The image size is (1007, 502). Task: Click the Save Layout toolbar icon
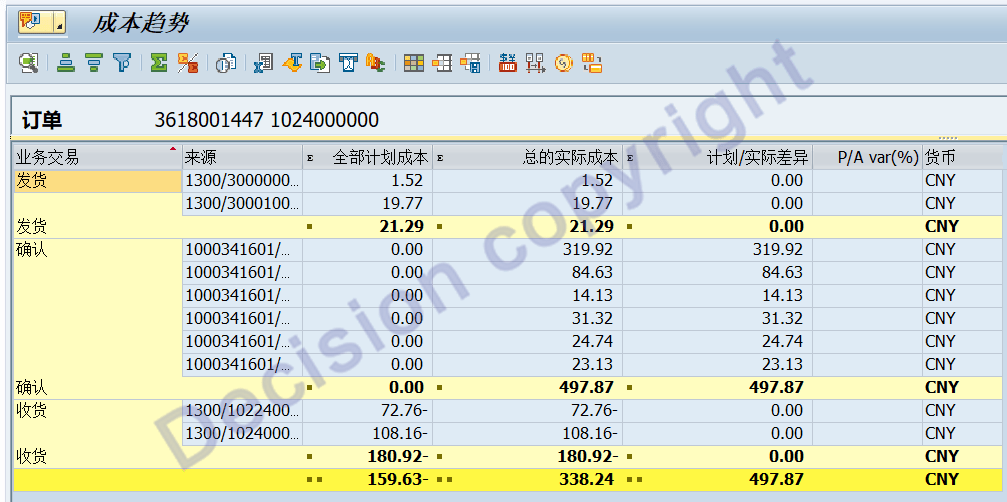pyautogui.click(x=470, y=63)
